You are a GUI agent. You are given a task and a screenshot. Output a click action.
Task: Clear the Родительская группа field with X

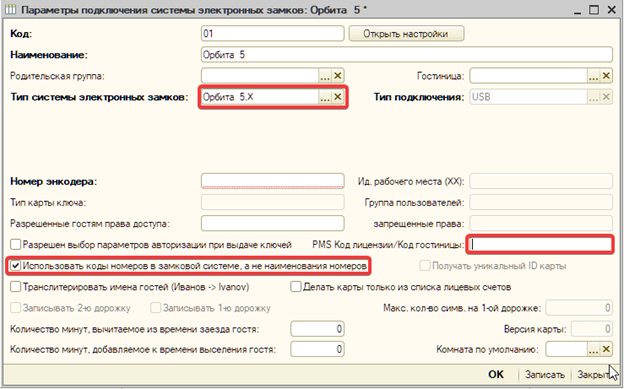coord(338,76)
